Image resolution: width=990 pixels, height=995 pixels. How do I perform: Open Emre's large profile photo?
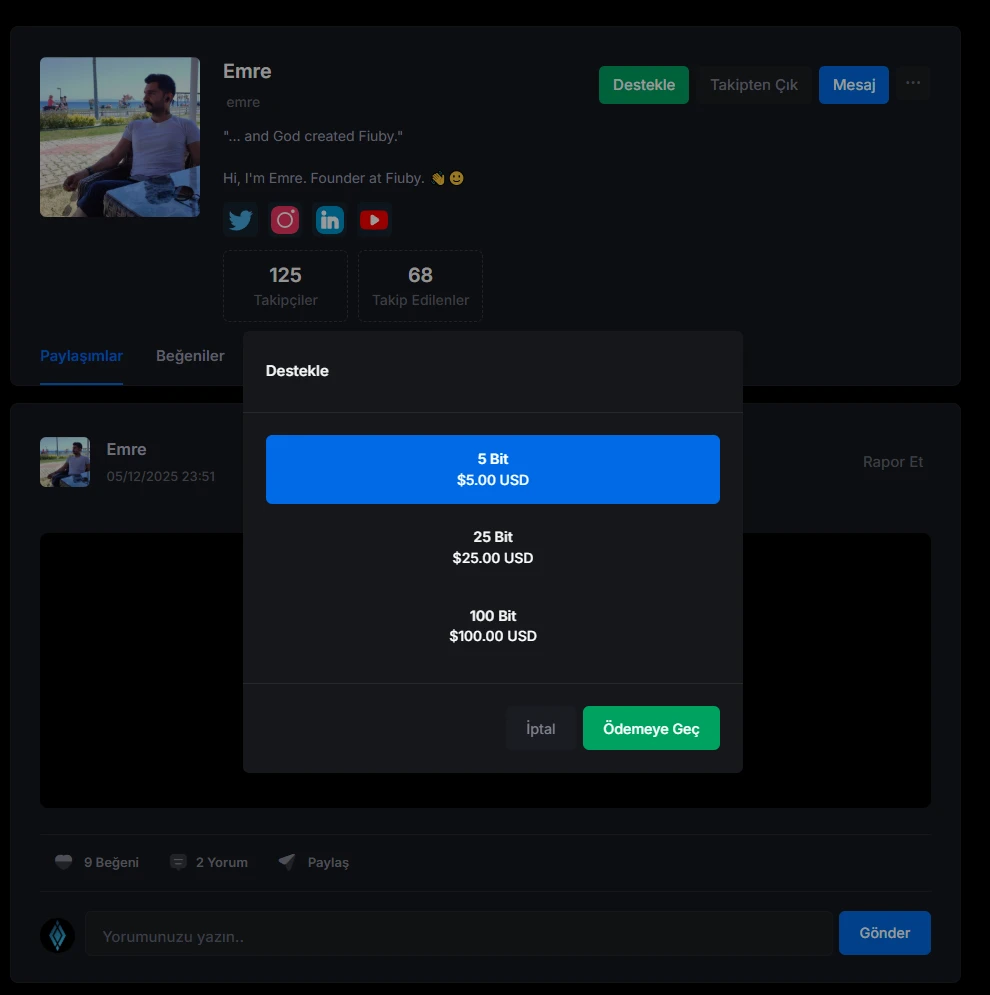click(x=120, y=137)
